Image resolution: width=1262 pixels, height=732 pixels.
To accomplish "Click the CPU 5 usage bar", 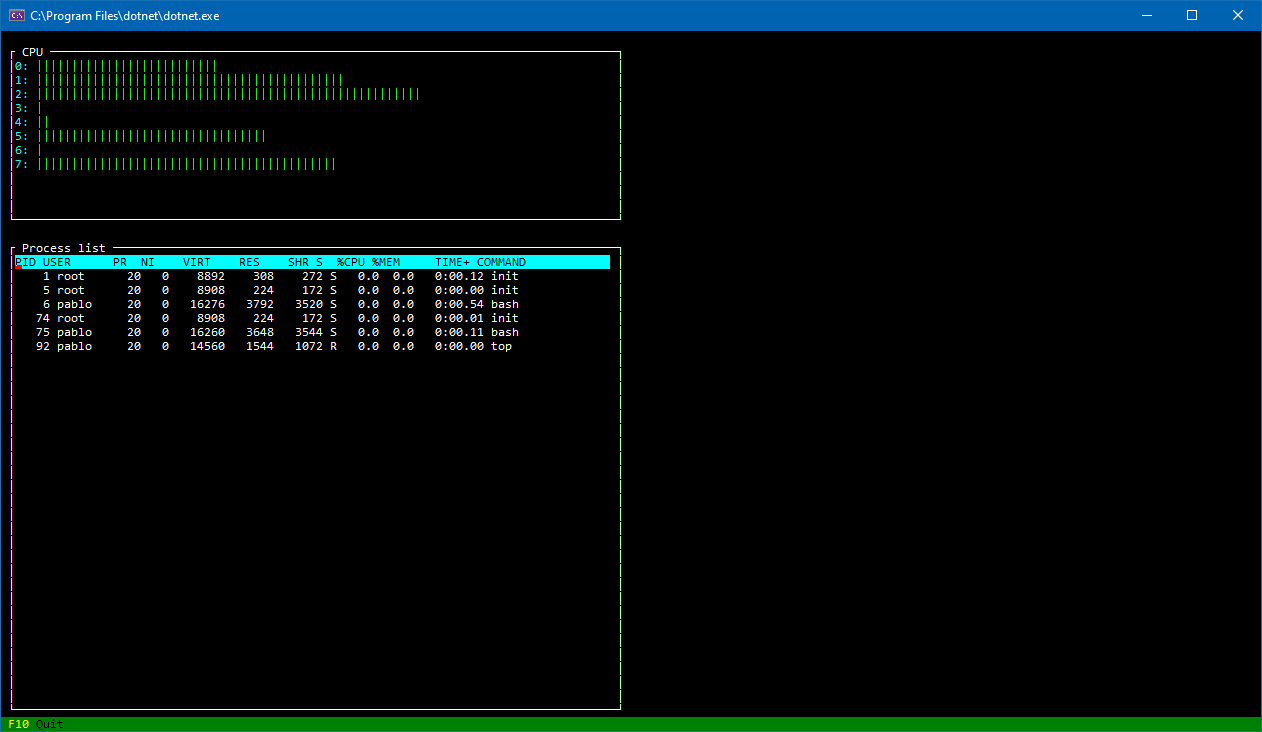I will coord(151,136).
